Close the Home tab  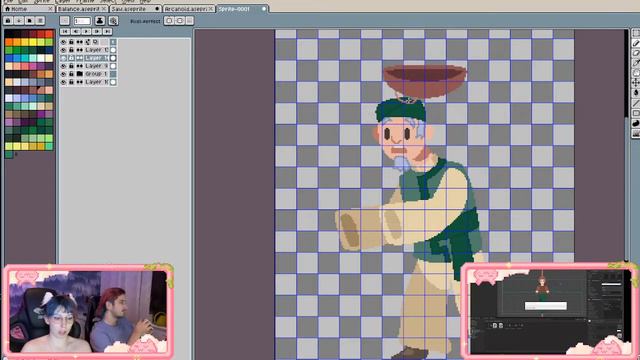(x=51, y=9)
